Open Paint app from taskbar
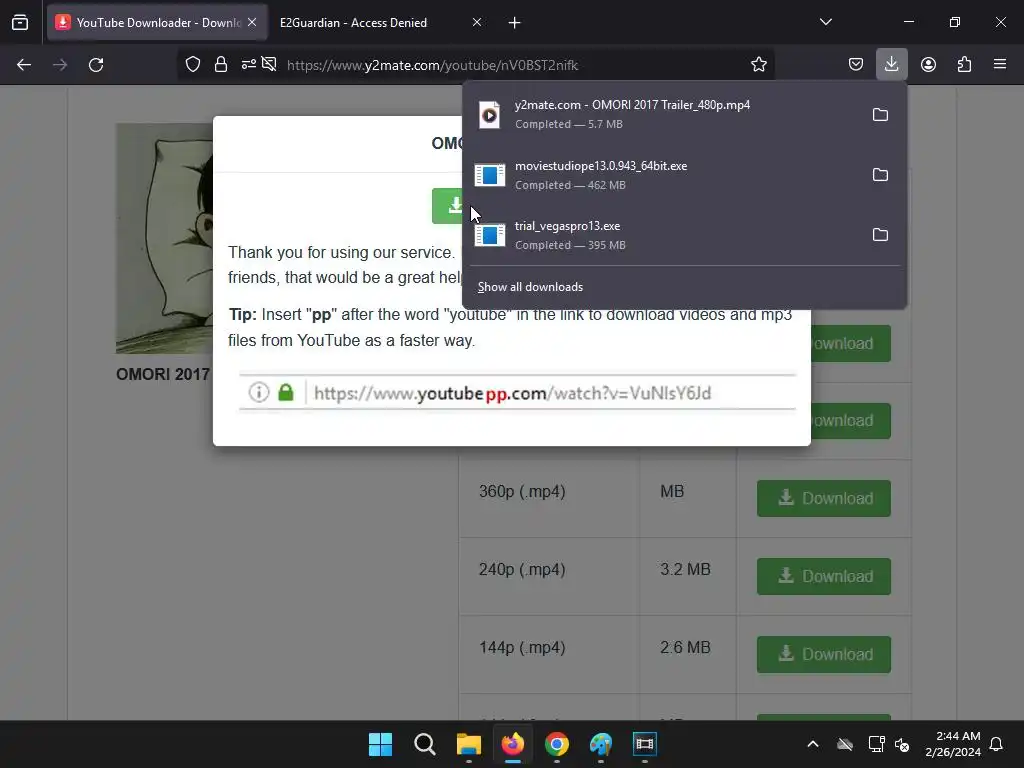Viewport: 1024px width, 768px height. pos(601,744)
